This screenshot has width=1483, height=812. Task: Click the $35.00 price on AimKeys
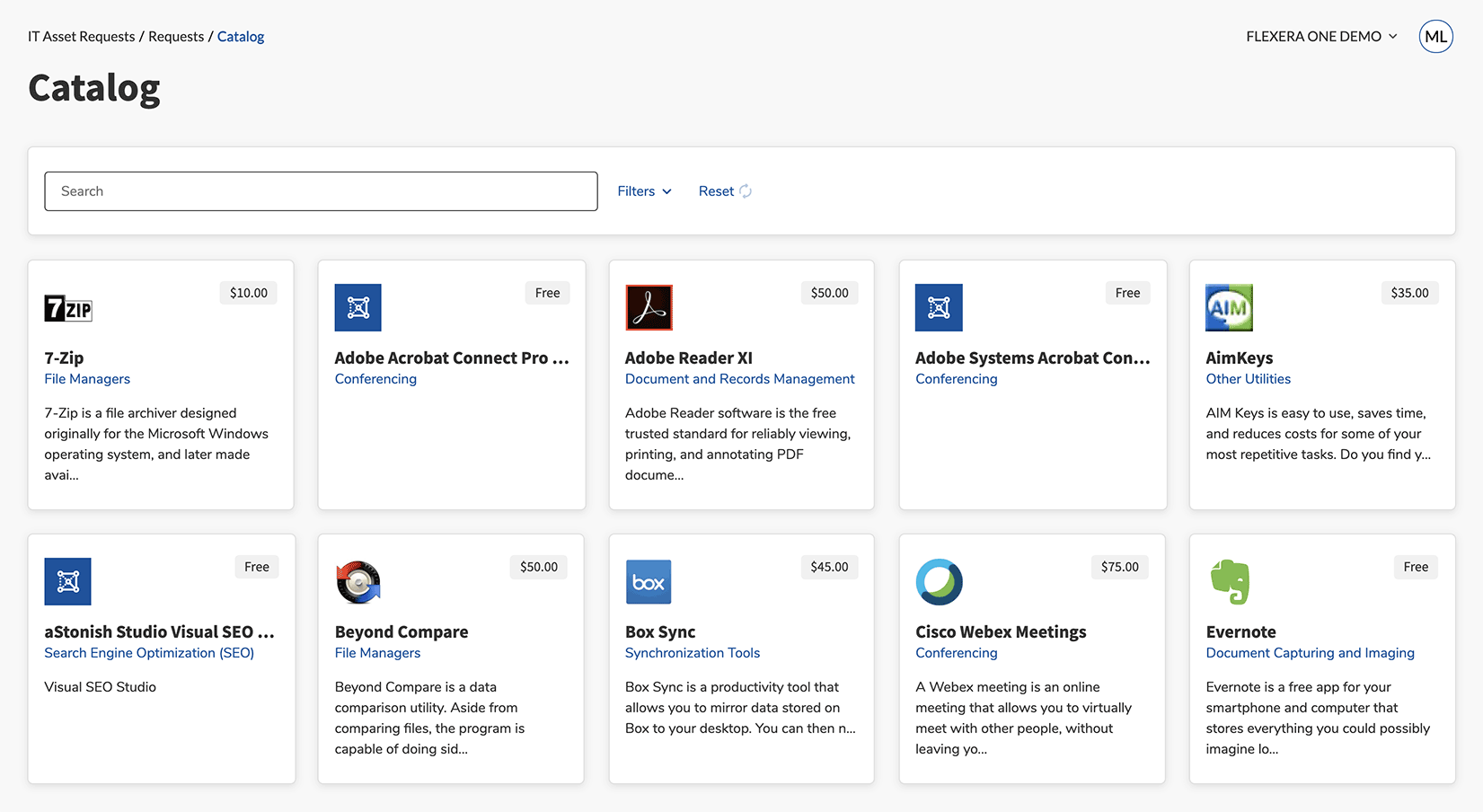(1409, 293)
